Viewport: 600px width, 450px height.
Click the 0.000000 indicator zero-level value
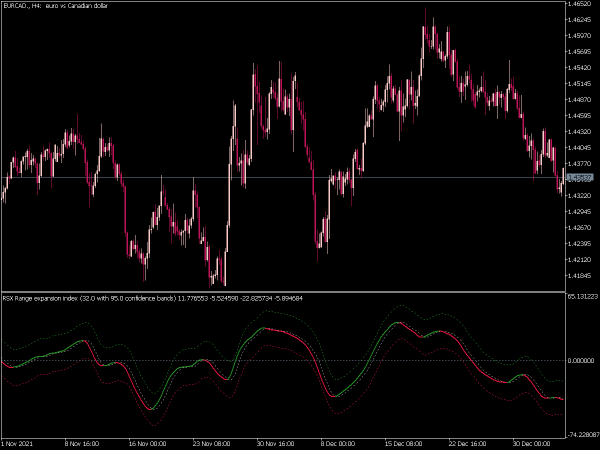(581, 360)
